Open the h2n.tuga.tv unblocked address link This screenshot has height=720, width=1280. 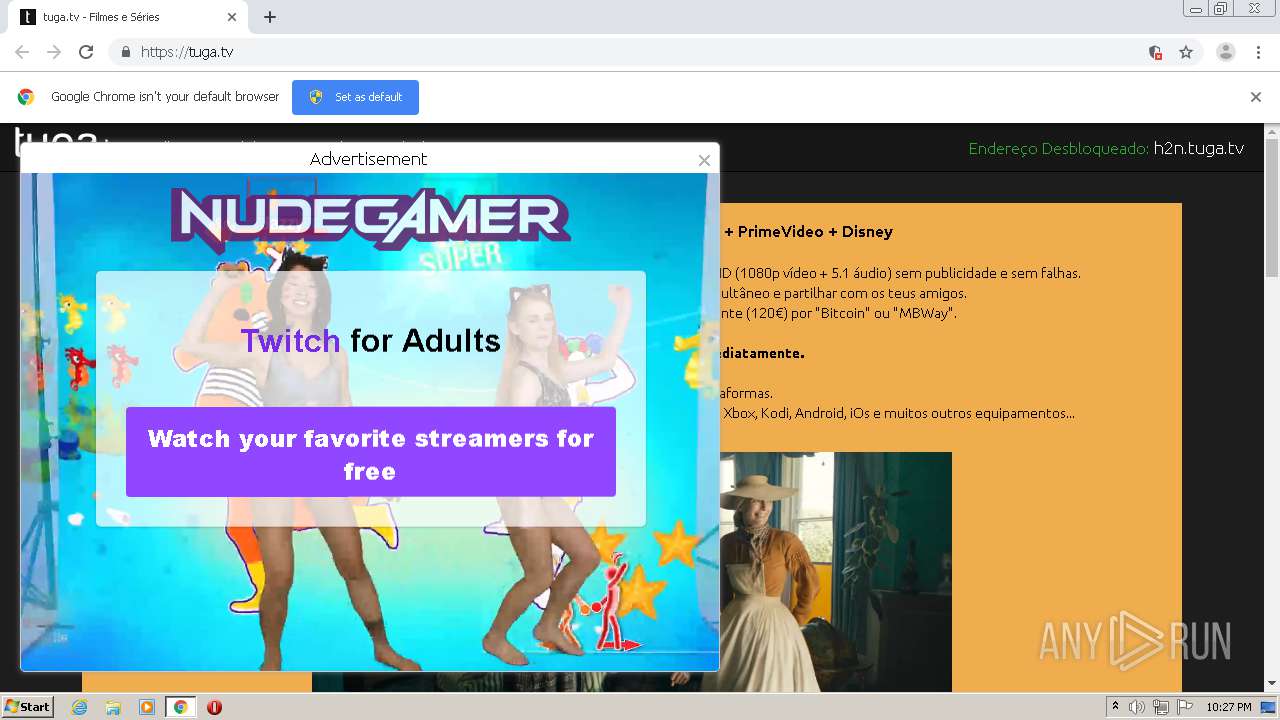pyautogui.click(x=1199, y=148)
